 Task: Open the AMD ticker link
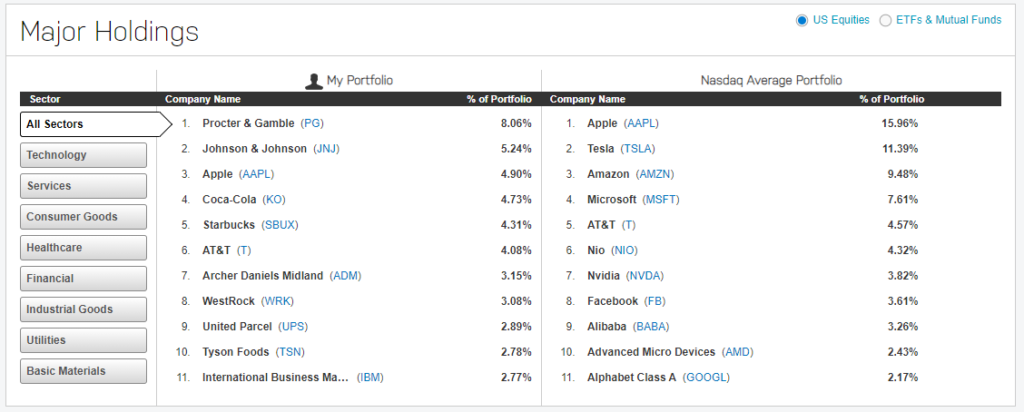[738, 352]
